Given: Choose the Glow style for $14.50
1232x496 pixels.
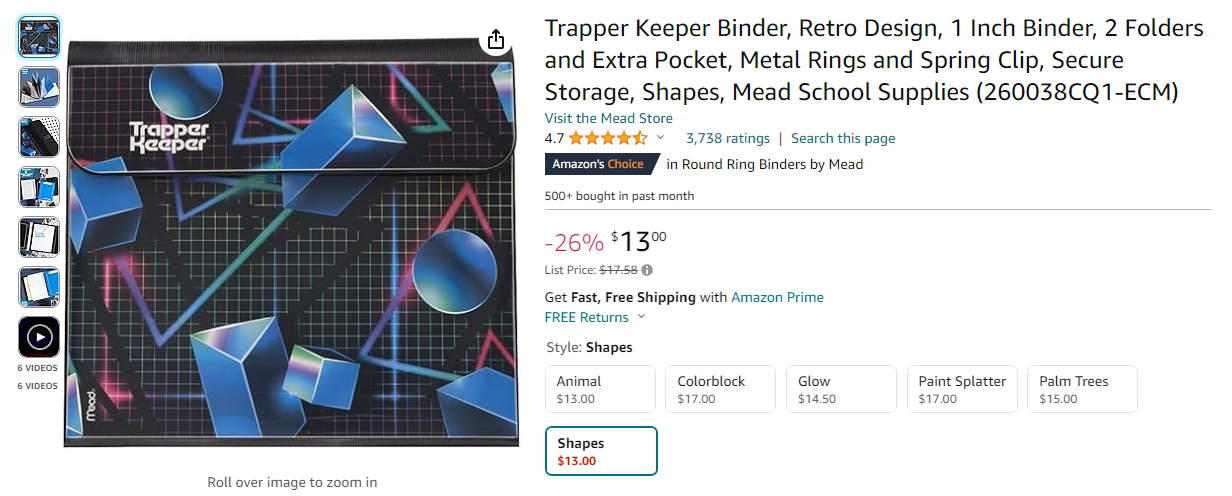Looking at the screenshot, I should coord(841,389).
